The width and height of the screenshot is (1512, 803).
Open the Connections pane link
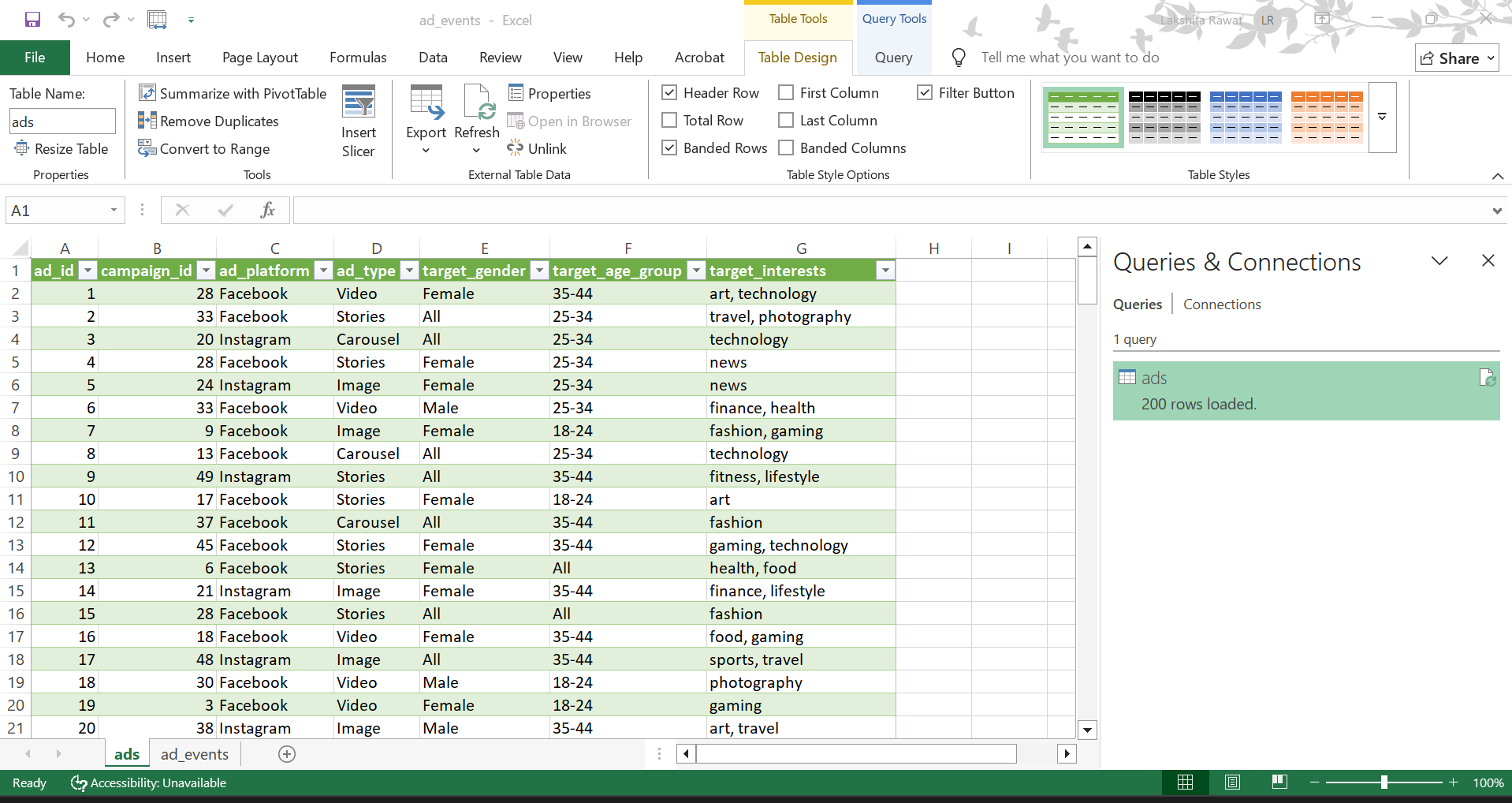1221,304
